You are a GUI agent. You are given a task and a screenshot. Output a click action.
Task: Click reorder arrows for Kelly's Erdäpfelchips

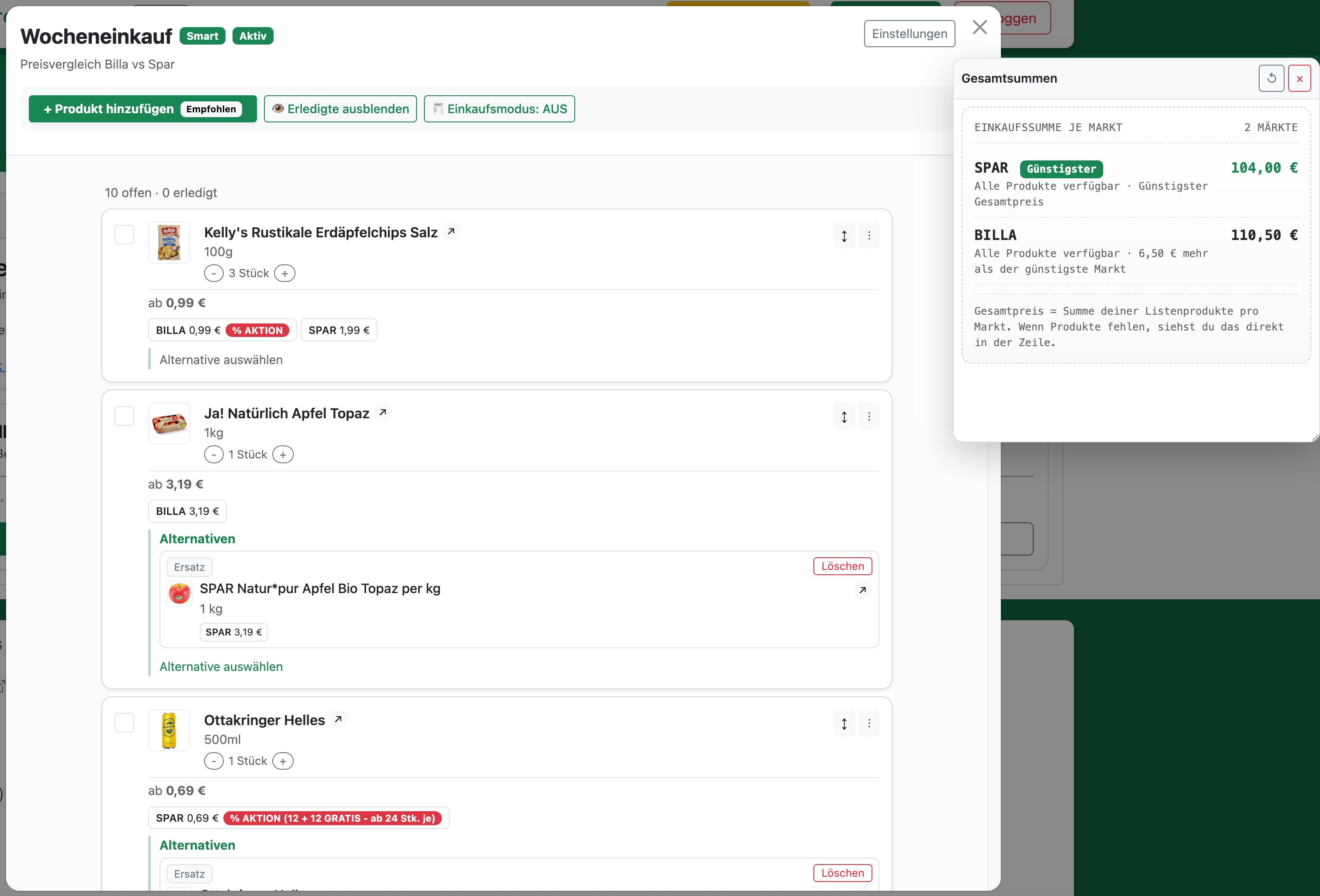coord(844,236)
